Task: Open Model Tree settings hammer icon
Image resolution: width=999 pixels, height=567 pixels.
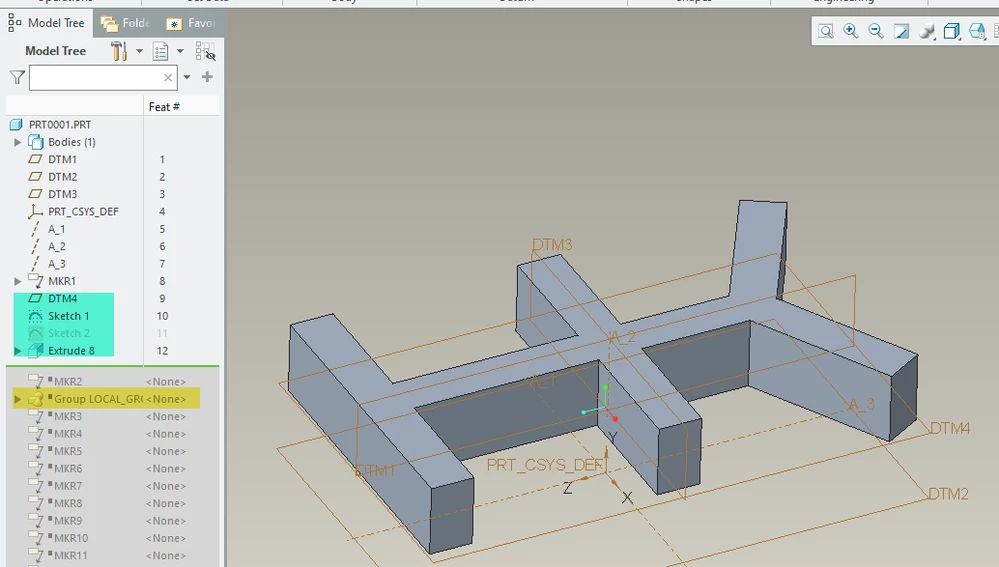Action: [x=119, y=51]
